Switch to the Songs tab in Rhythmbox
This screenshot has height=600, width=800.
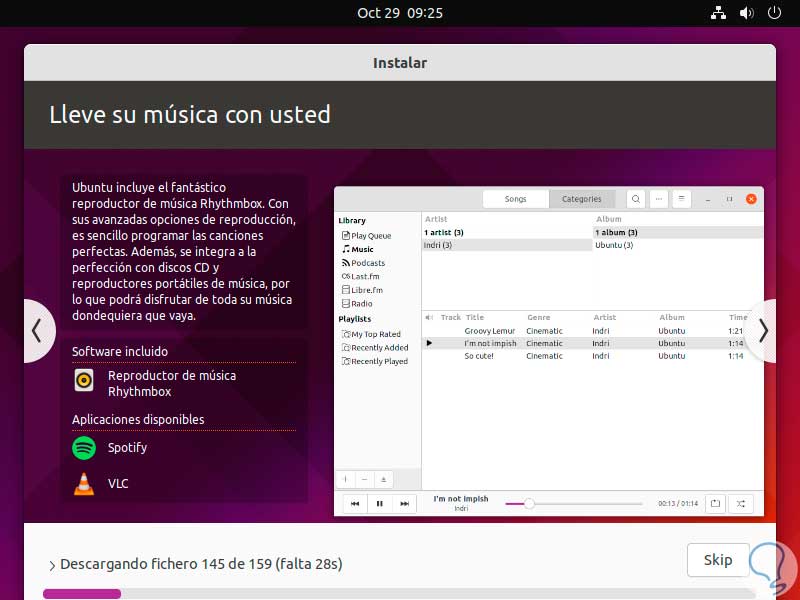[515, 199]
